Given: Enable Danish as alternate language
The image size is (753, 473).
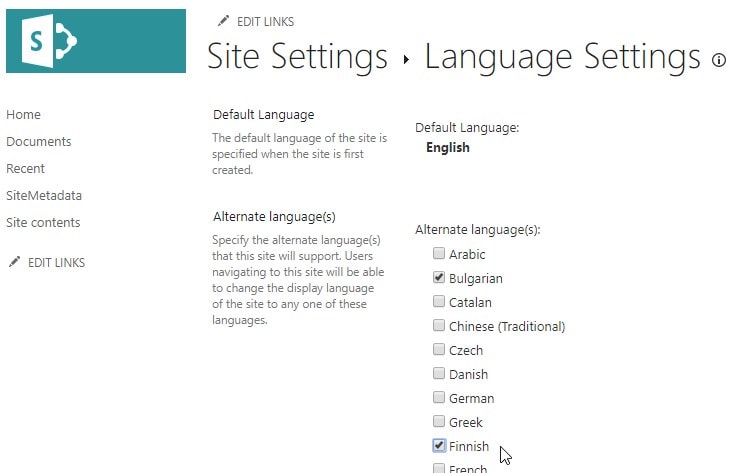Looking at the screenshot, I should click(x=439, y=374).
